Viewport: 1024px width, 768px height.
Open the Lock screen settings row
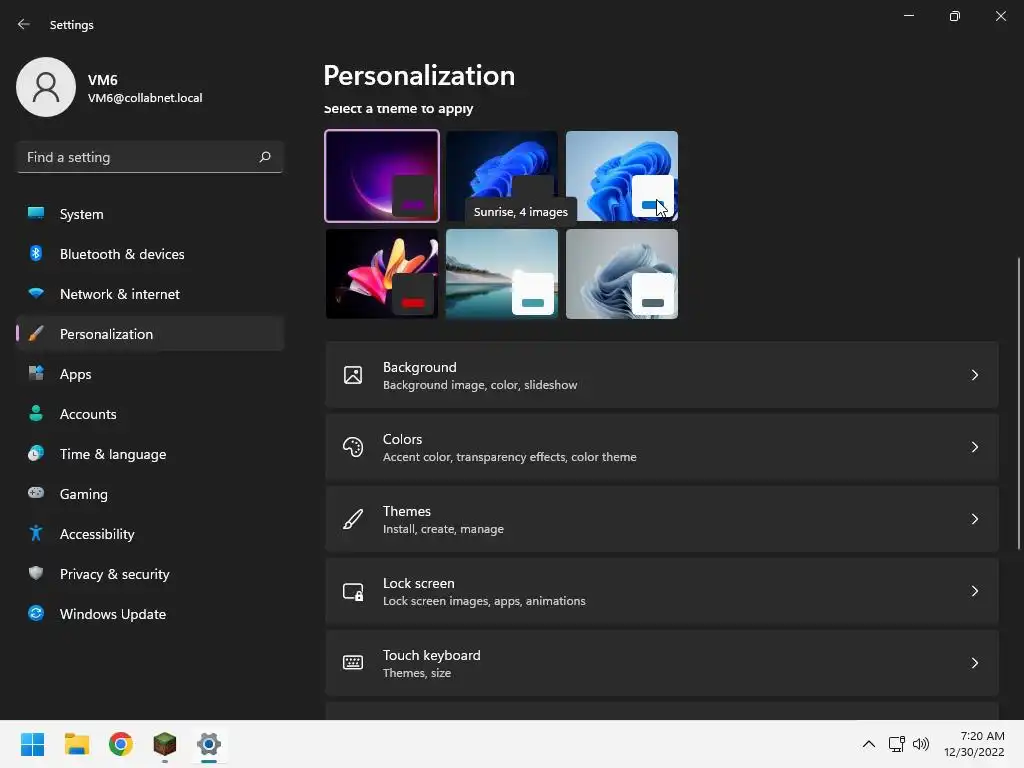click(x=662, y=591)
